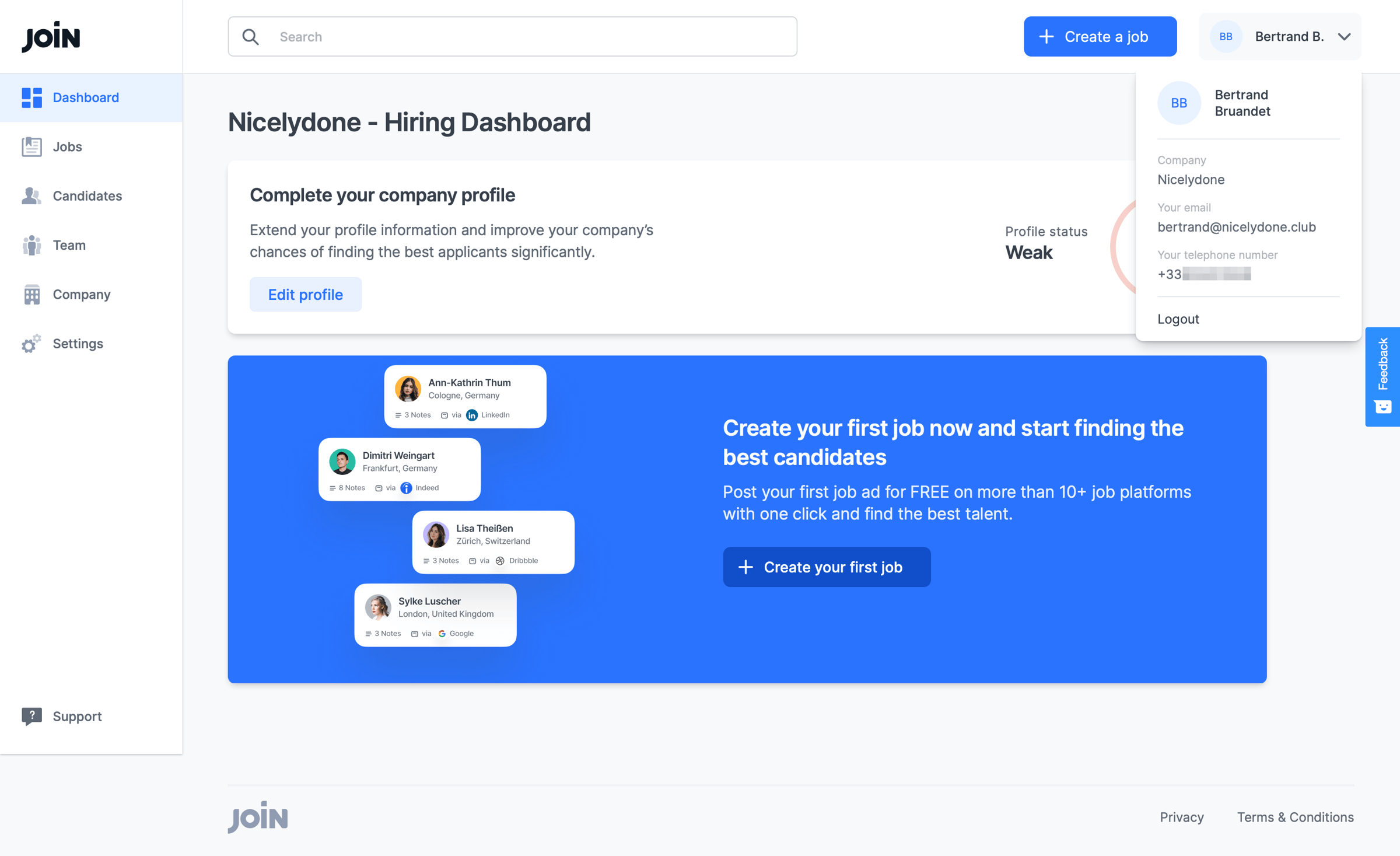Click the Candidates people icon
The height and width of the screenshot is (856, 1400).
pyautogui.click(x=32, y=196)
